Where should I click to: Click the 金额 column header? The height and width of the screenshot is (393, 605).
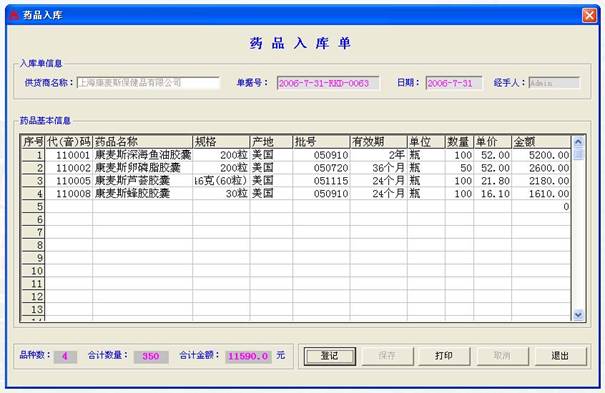tap(541, 142)
